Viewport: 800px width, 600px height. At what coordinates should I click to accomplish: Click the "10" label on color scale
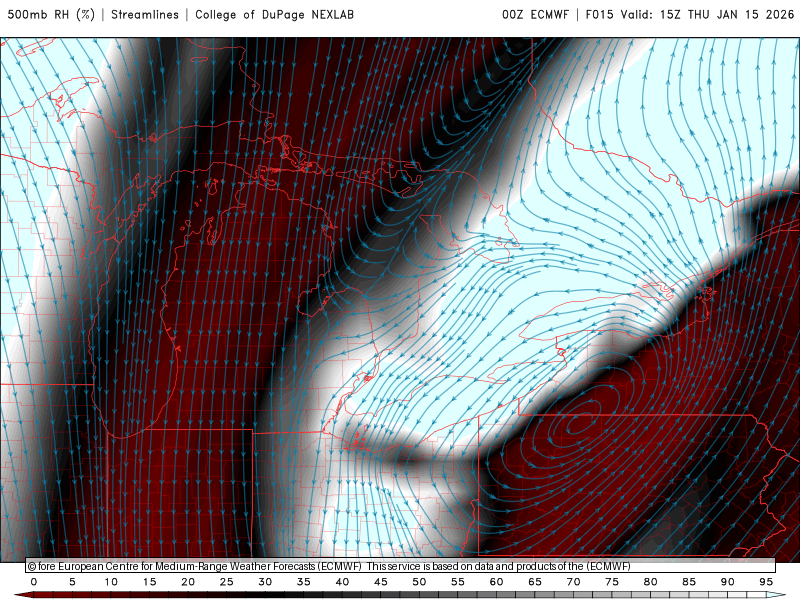111,582
